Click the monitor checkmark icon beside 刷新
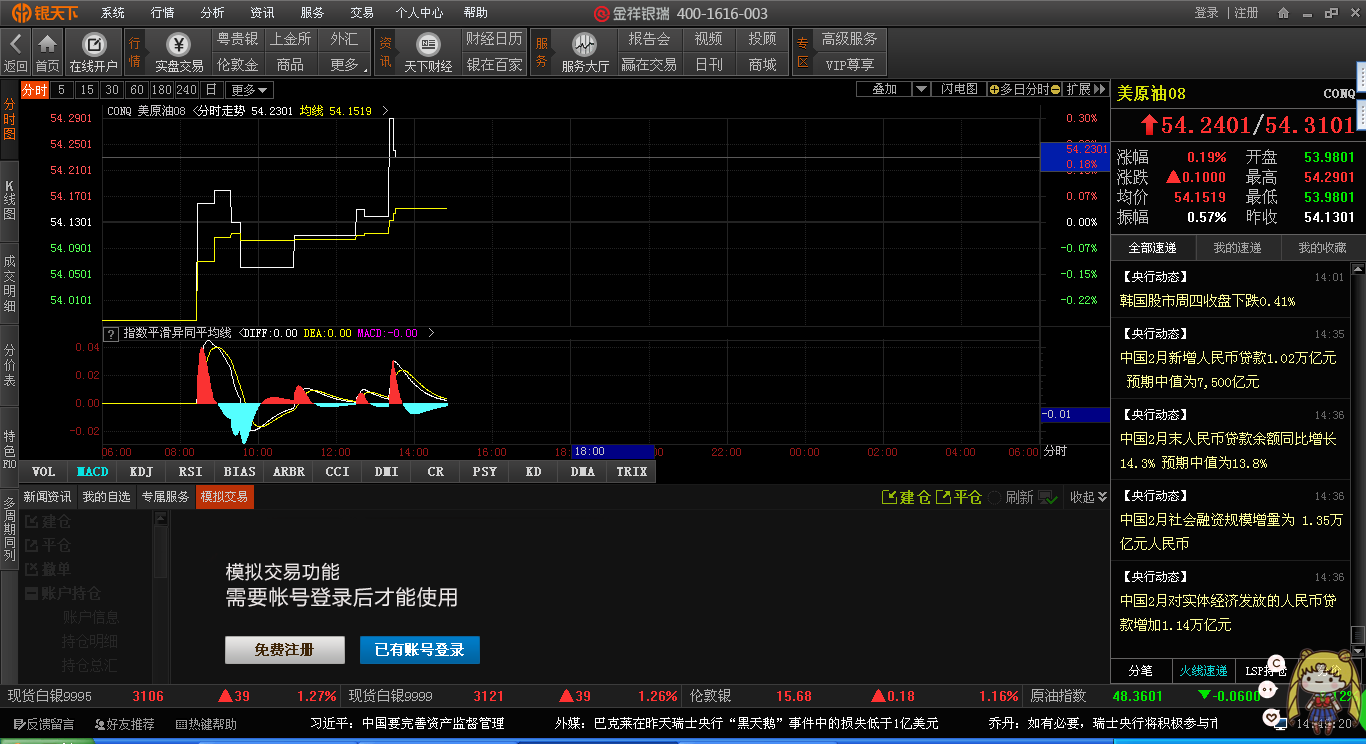The height and width of the screenshot is (744, 1366). [1048, 497]
